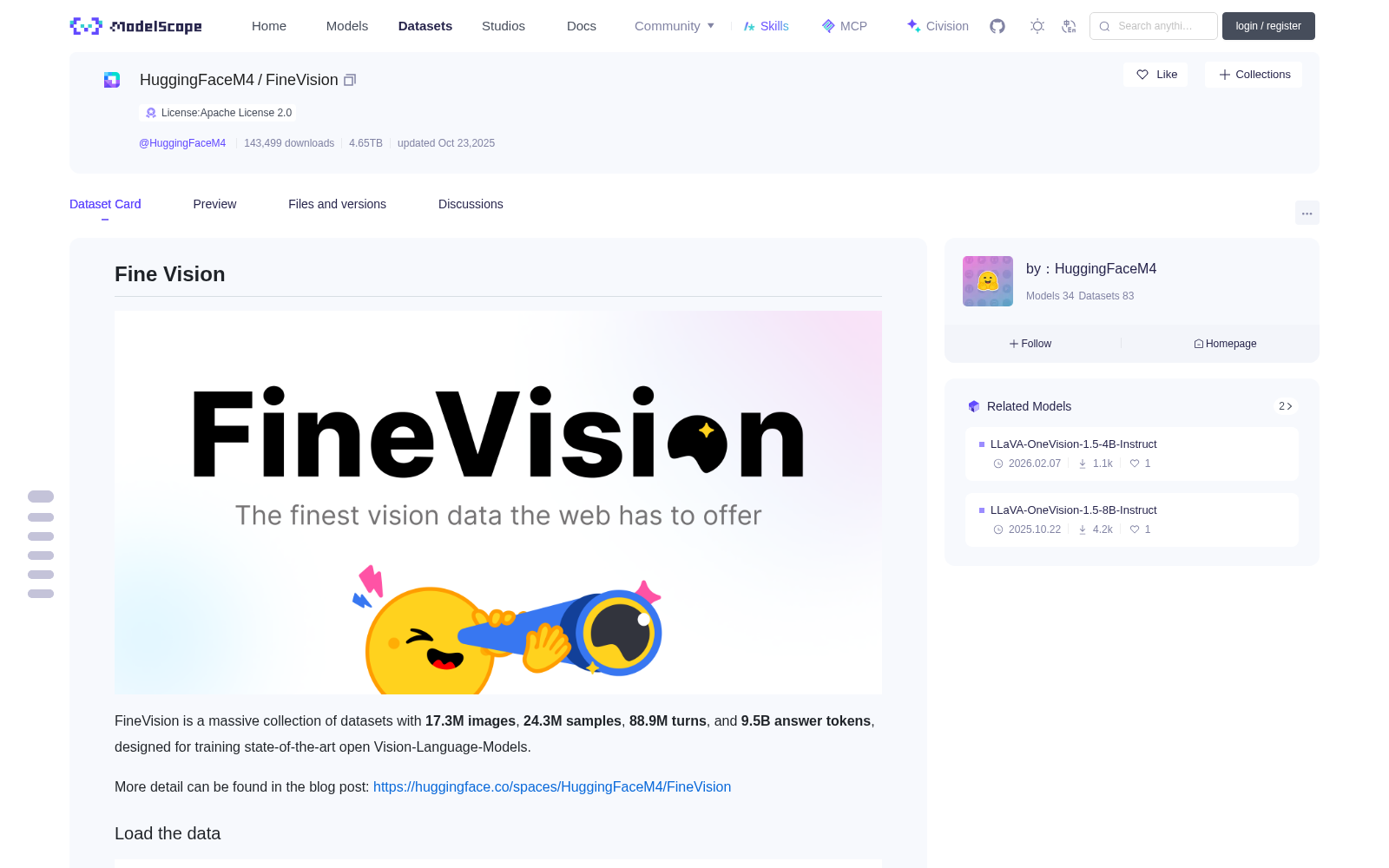Open the Datasets nav item

pos(425,26)
